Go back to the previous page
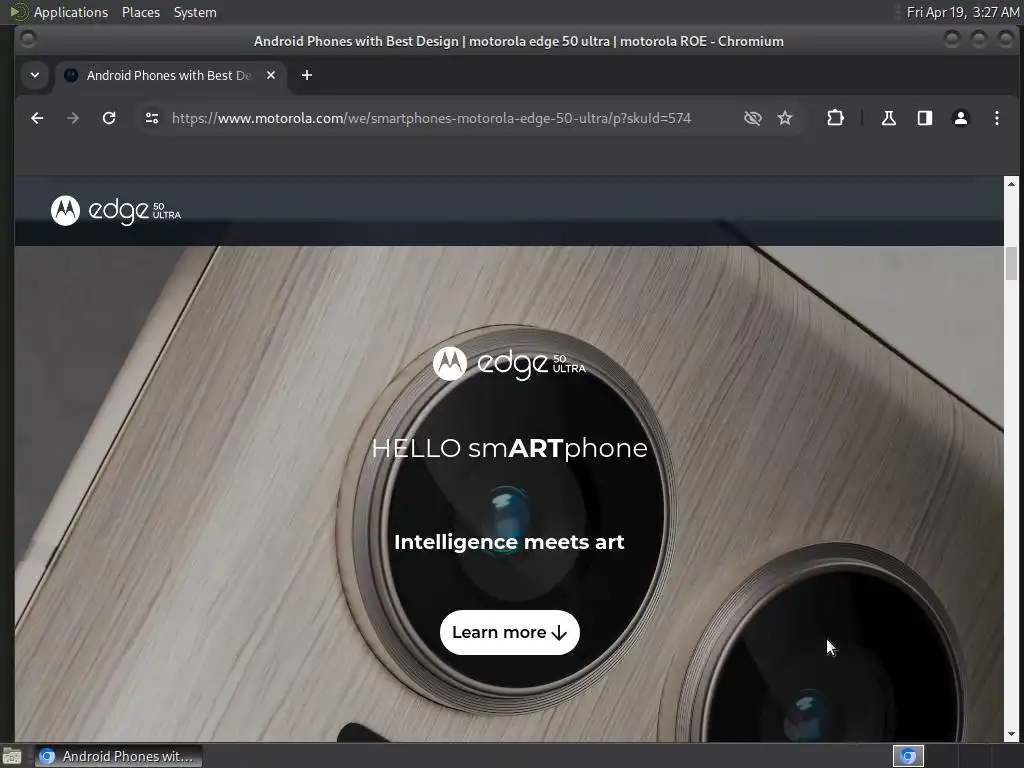This screenshot has height=768, width=1024. click(x=37, y=118)
